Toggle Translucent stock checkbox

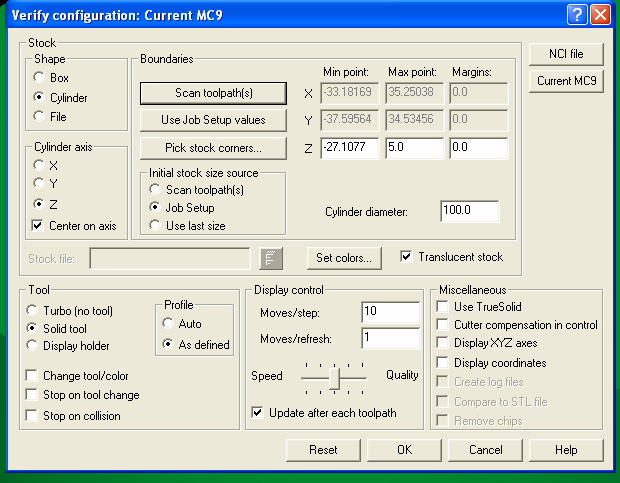click(406, 257)
